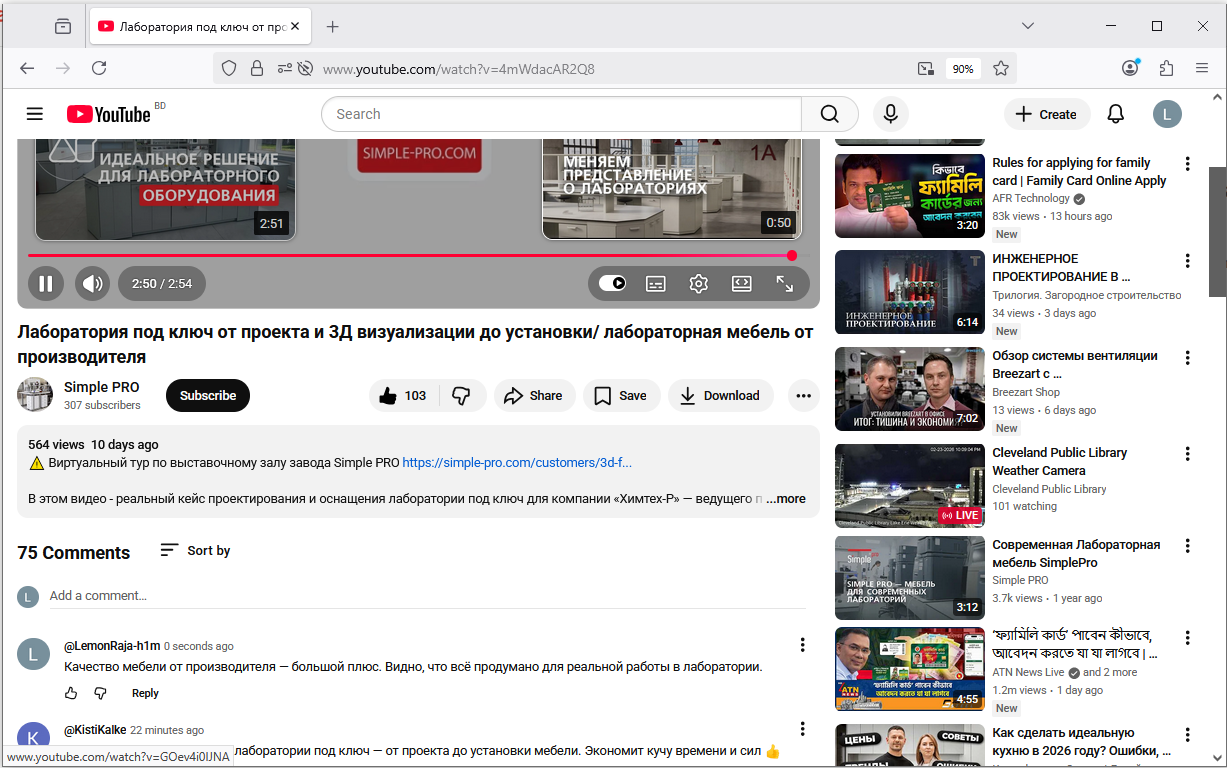Viewport: 1227px width, 768px height.
Task: Click the search magnifier button
Action: click(x=830, y=114)
